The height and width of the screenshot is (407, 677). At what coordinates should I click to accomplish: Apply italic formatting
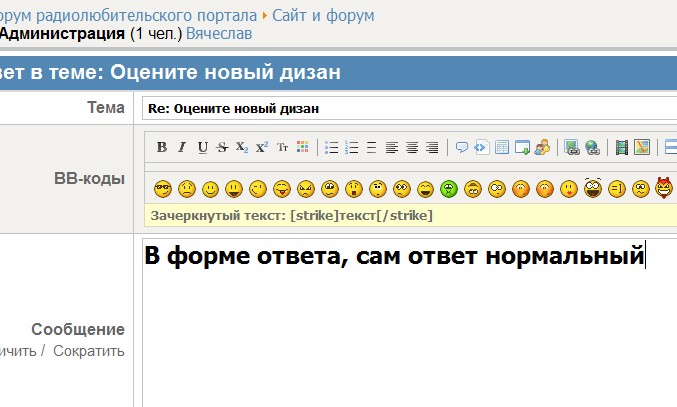click(182, 147)
